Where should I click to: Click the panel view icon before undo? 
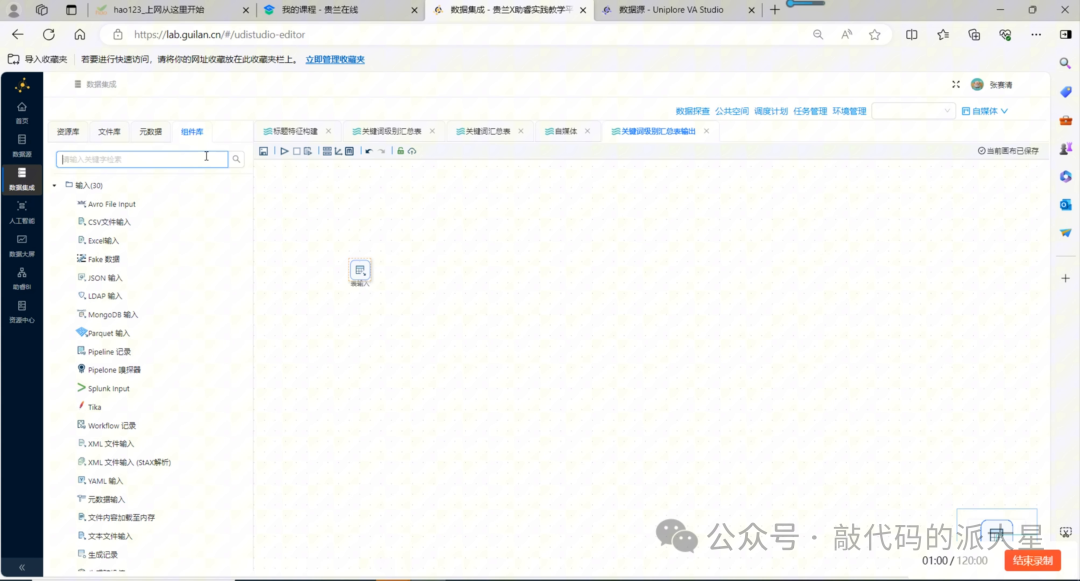tap(349, 151)
